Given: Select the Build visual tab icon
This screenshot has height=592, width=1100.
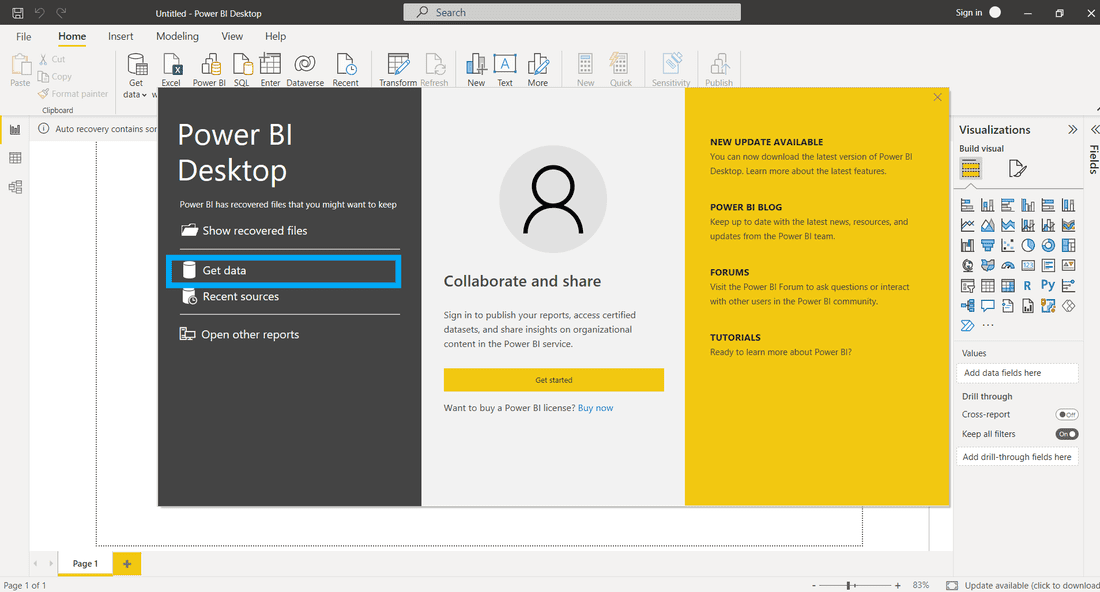Looking at the screenshot, I should tap(971, 168).
